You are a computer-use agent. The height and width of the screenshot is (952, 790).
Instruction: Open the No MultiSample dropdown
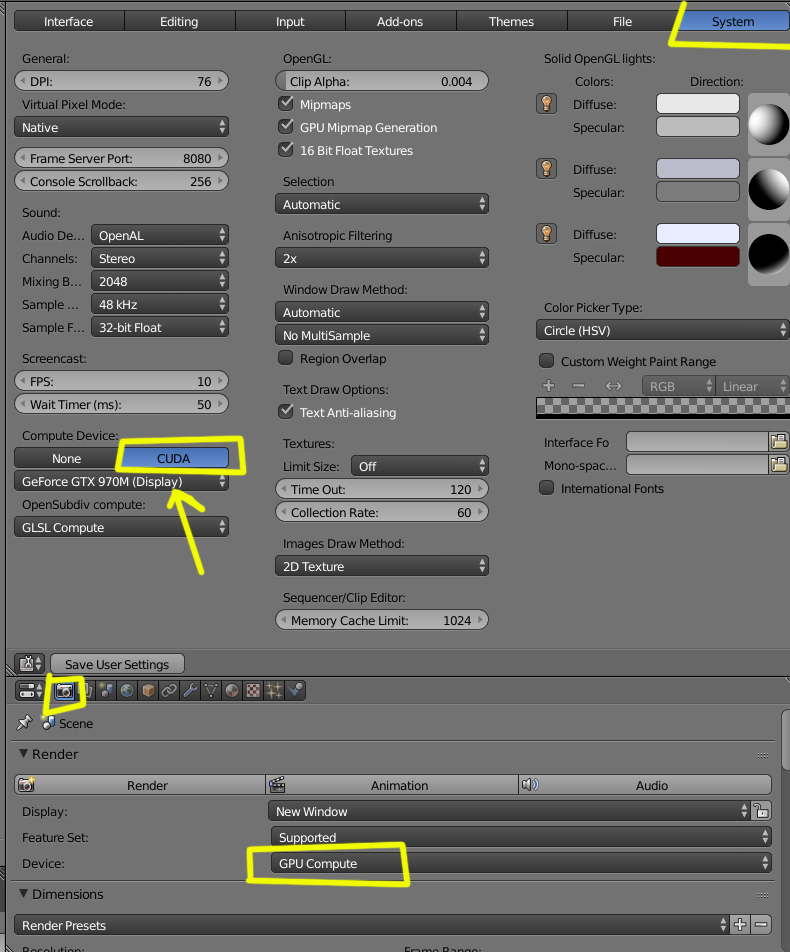[x=382, y=335]
